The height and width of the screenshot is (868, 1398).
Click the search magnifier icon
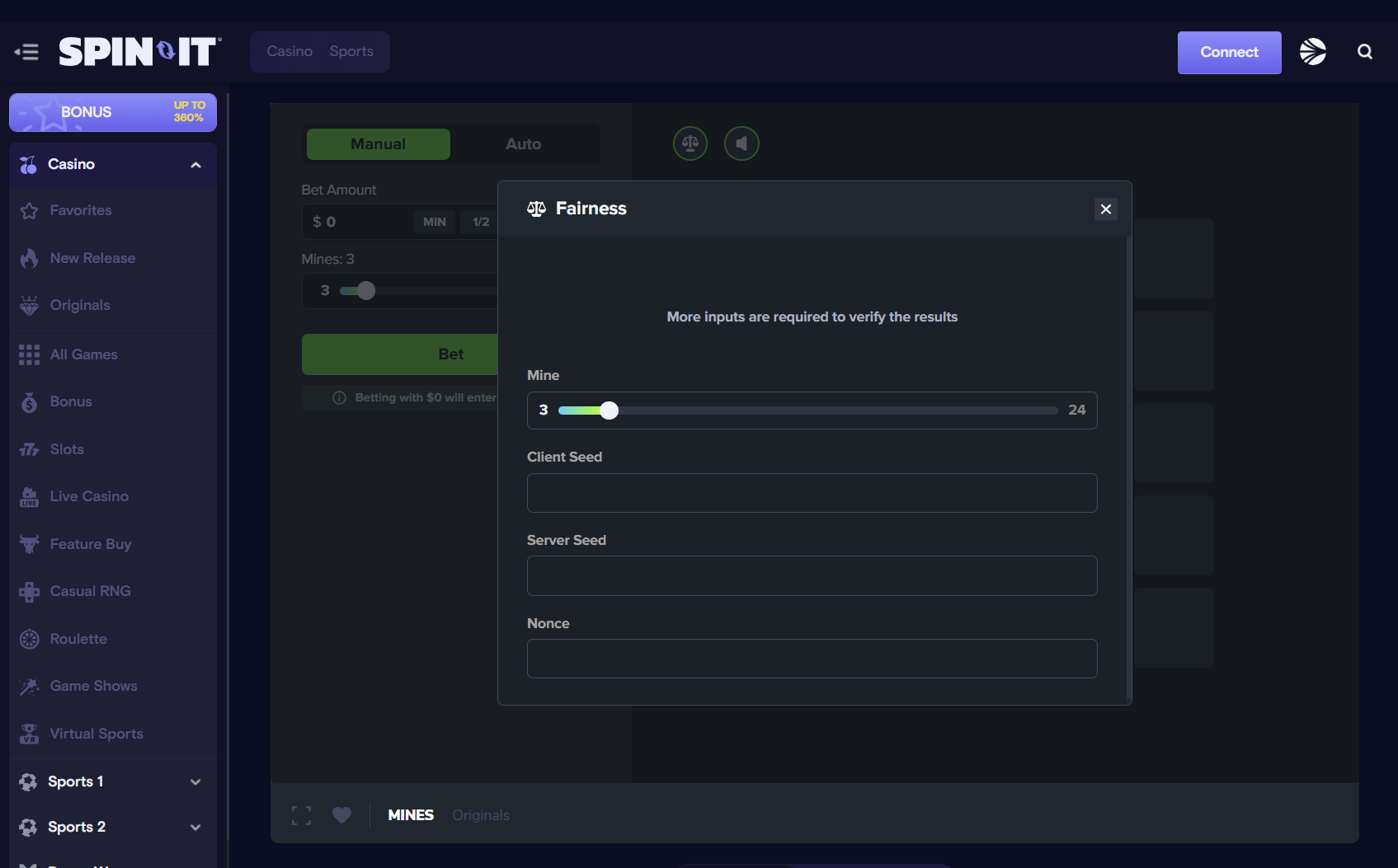click(x=1365, y=52)
